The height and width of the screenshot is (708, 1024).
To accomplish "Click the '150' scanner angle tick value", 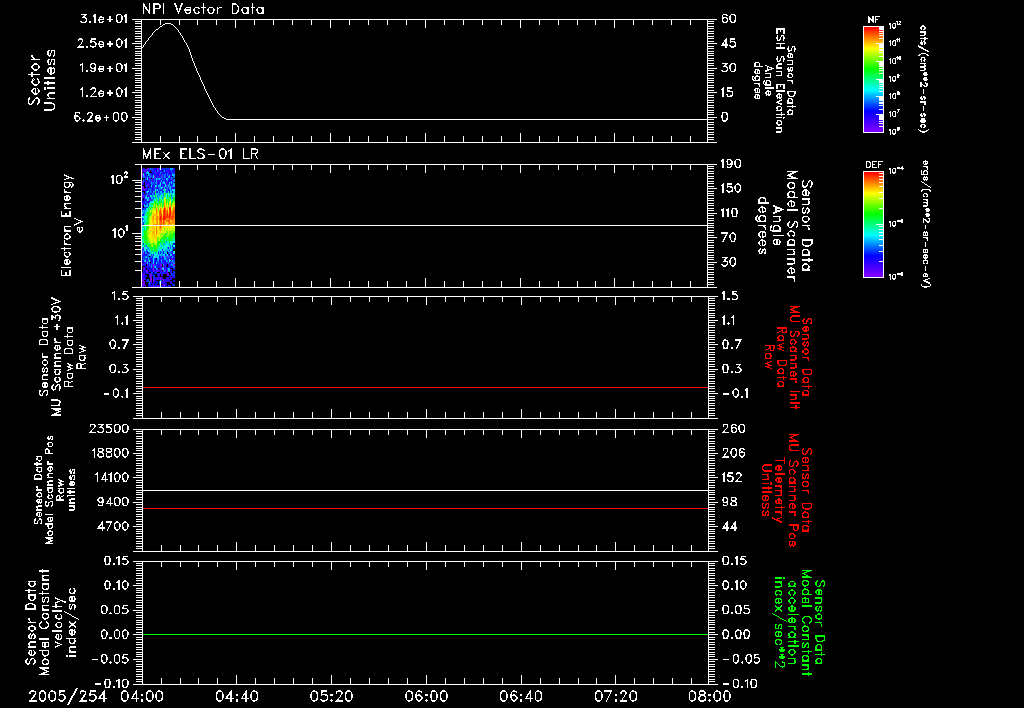I will [x=731, y=189].
